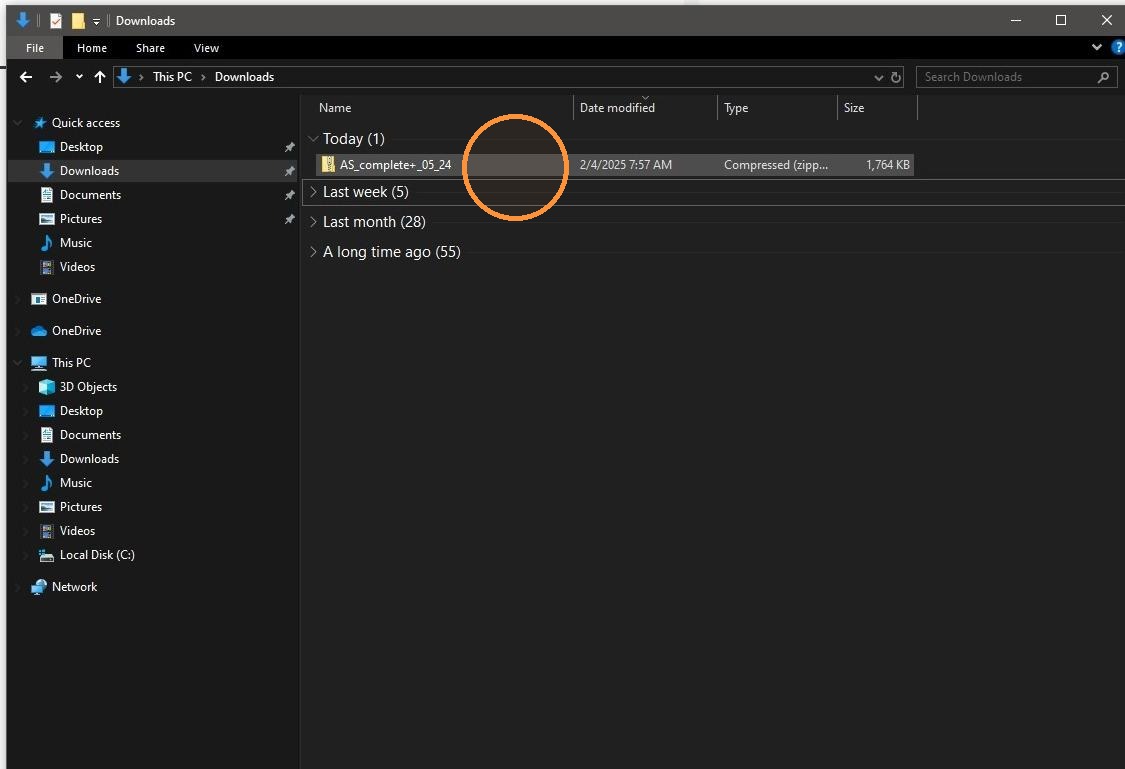Image resolution: width=1125 pixels, height=769 pixels.
Task: Collapse This PC tree node
Action: (x=18, y=362)
